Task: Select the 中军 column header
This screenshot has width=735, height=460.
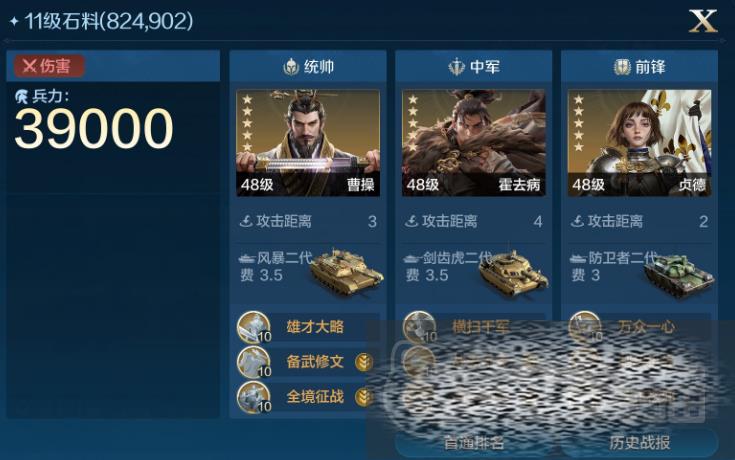Action: tap(474, 67)
